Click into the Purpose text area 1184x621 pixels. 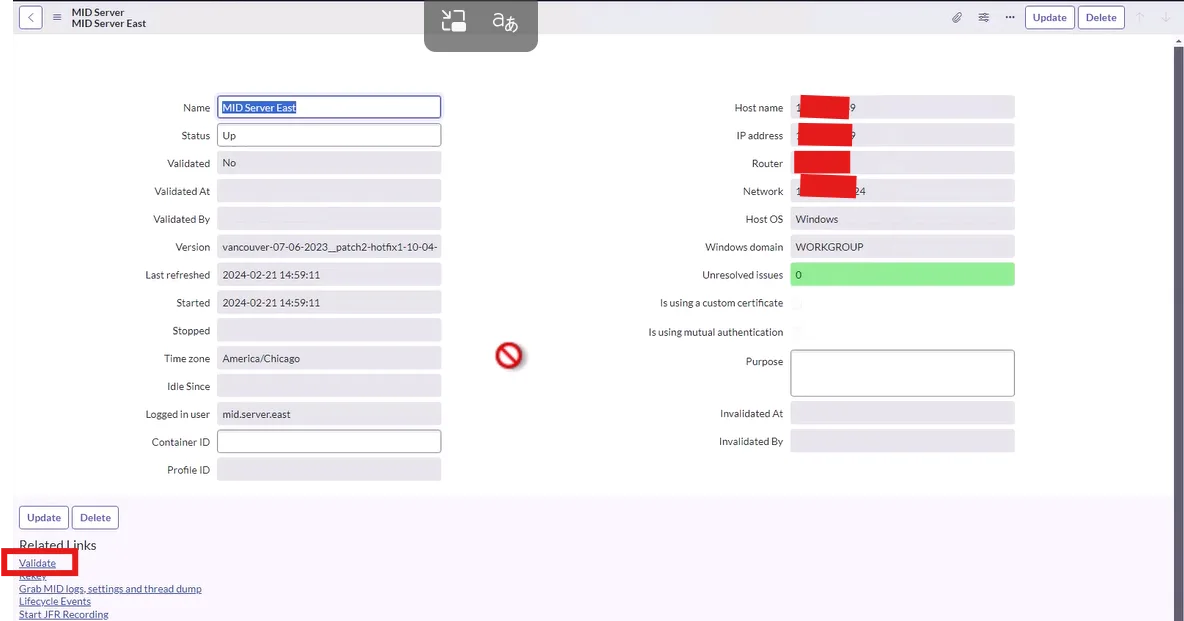click(902, 373)
